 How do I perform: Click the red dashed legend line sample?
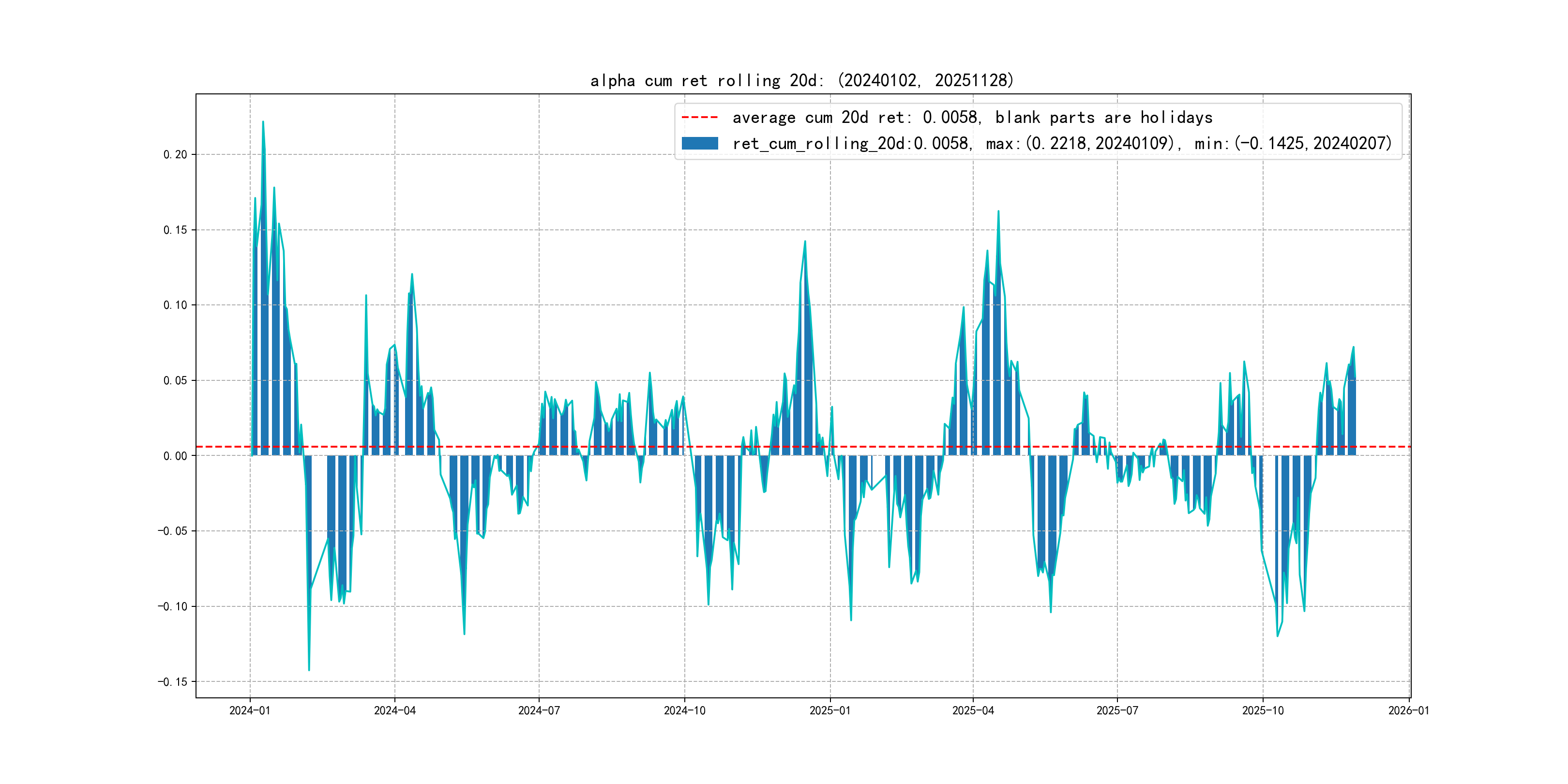tap(699, 117)
